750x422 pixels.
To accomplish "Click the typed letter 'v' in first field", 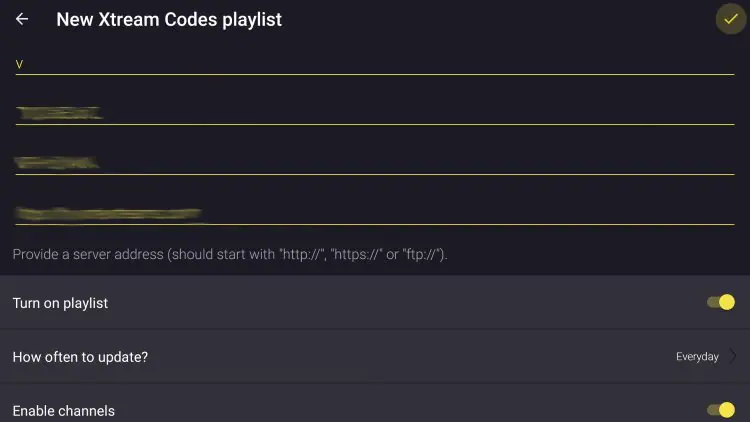I will click(x=19, y=64).
